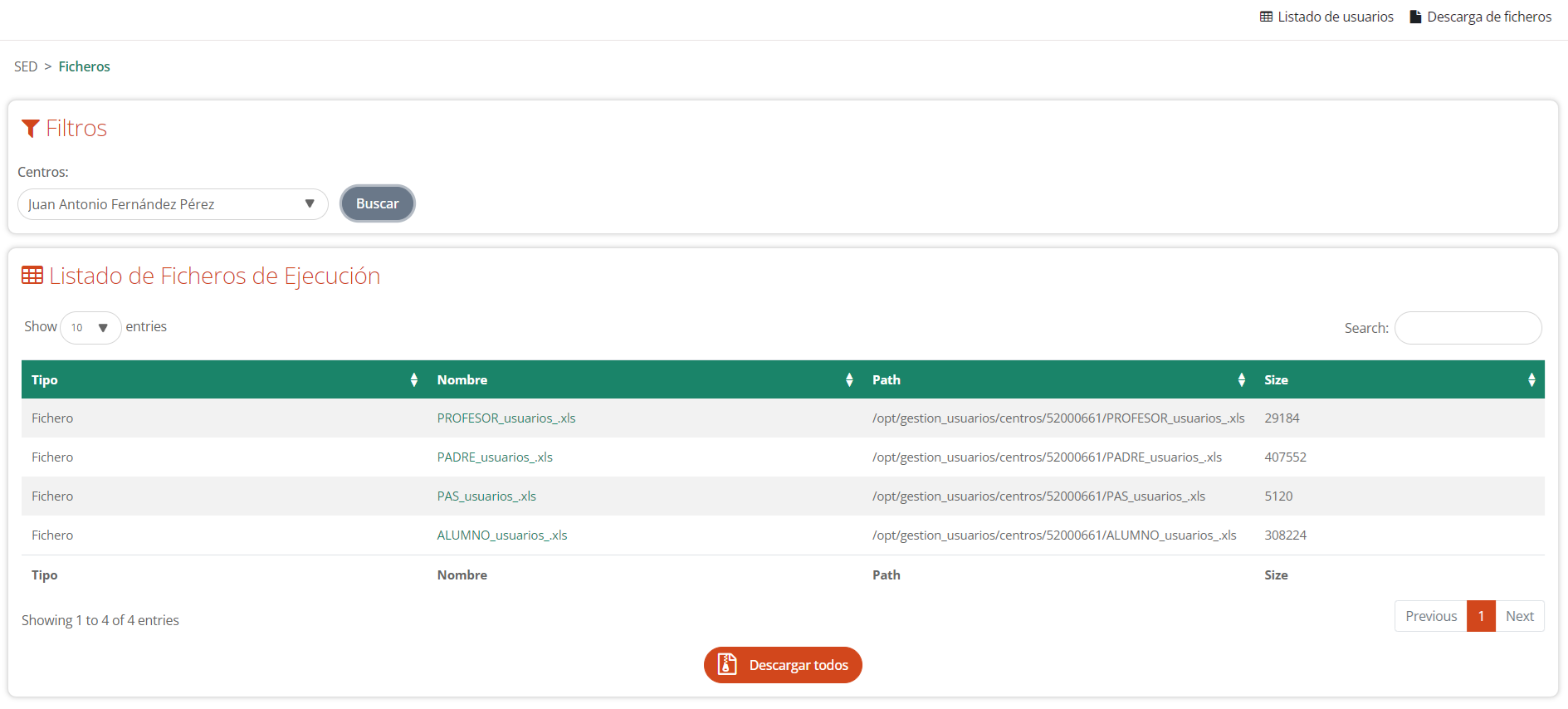Click the Path column header label
The image size is (1568, 709).
887,380
